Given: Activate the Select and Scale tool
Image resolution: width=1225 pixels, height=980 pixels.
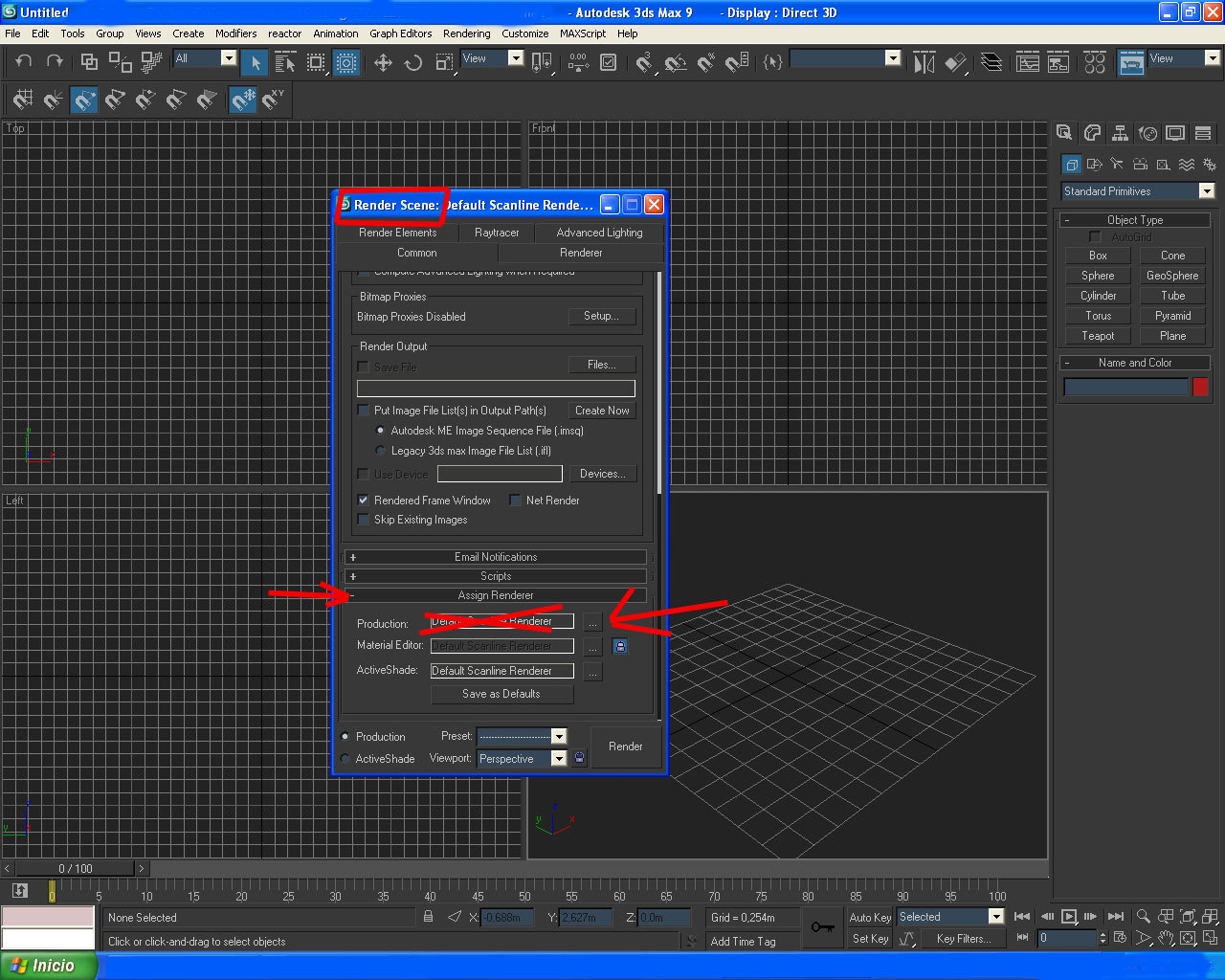Looking at the screenshot, I should (444, 62).
